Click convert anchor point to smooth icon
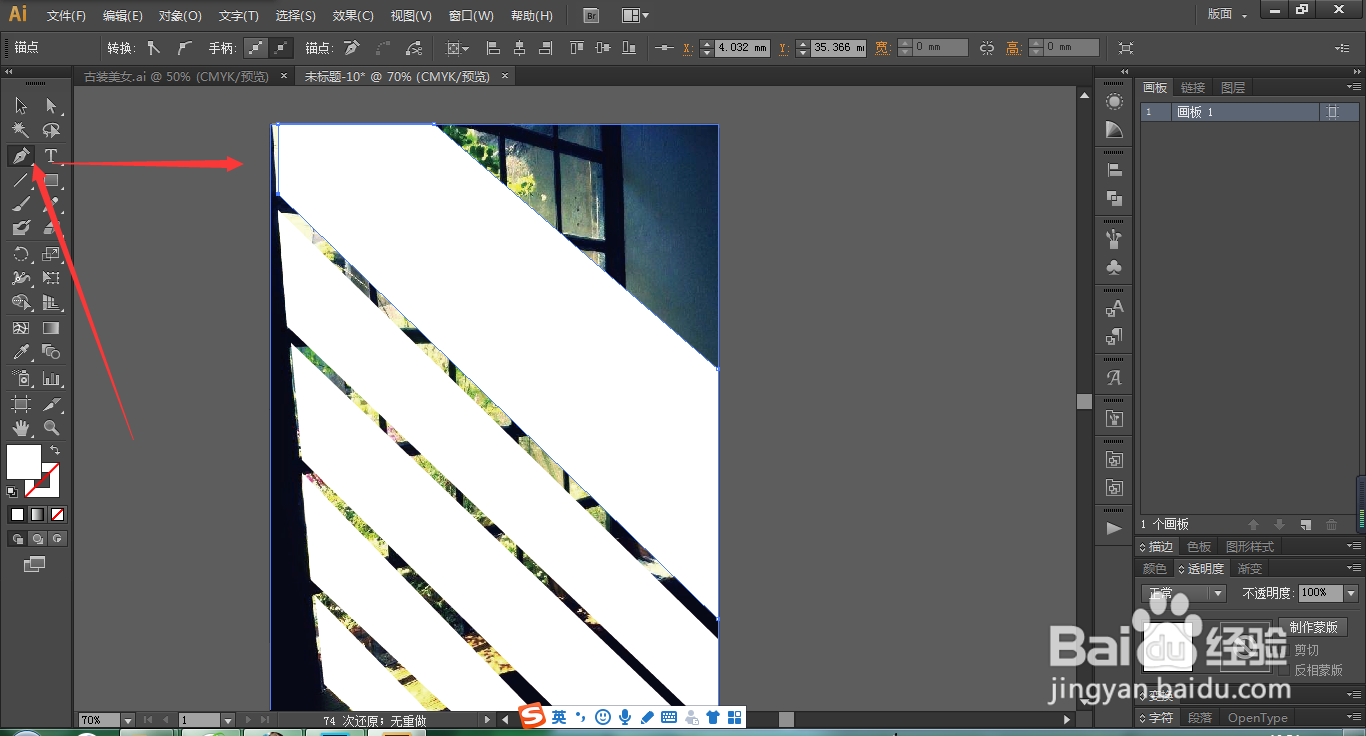Screen dimensions: 1366x736 [x=183, y=47]
